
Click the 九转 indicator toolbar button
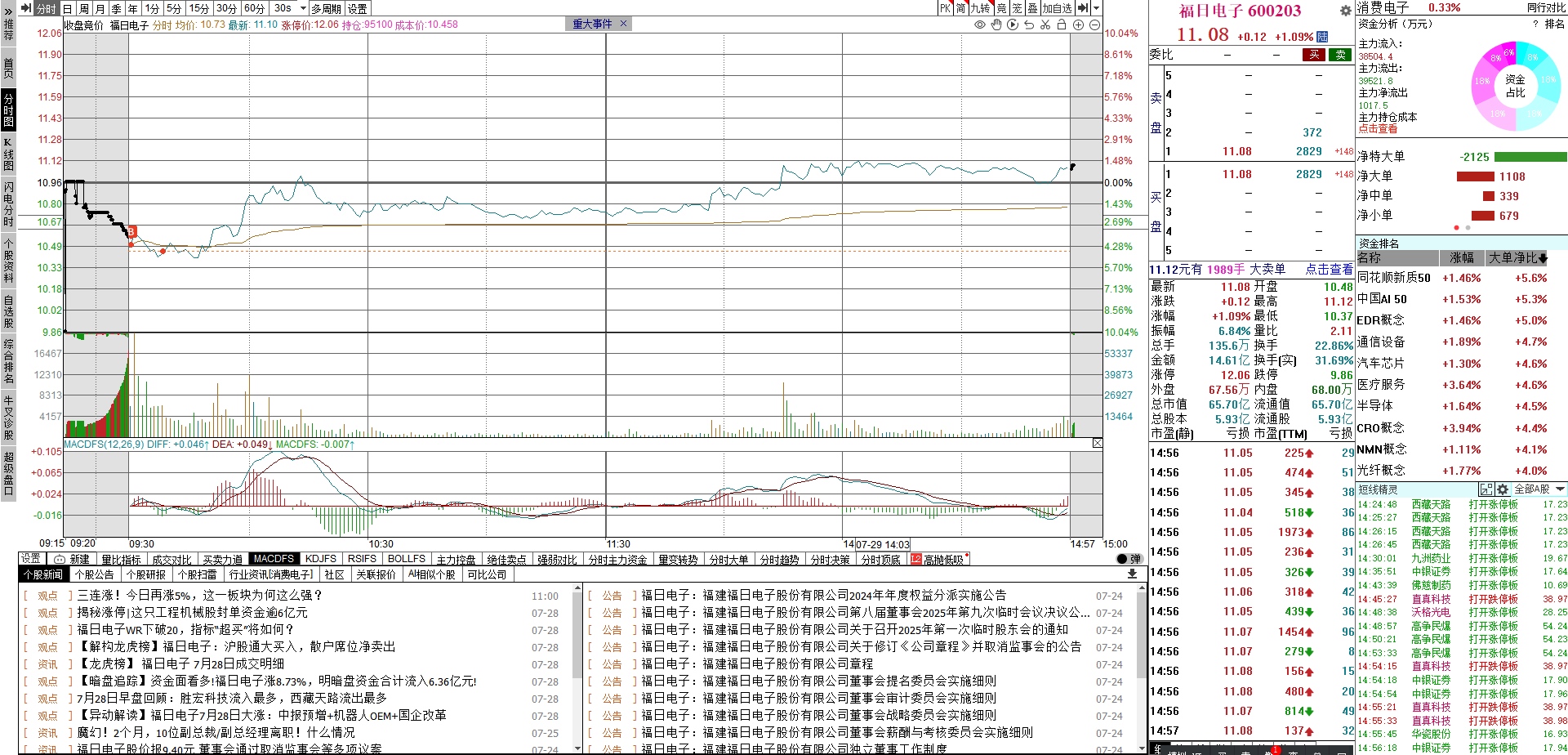[980, 8]
